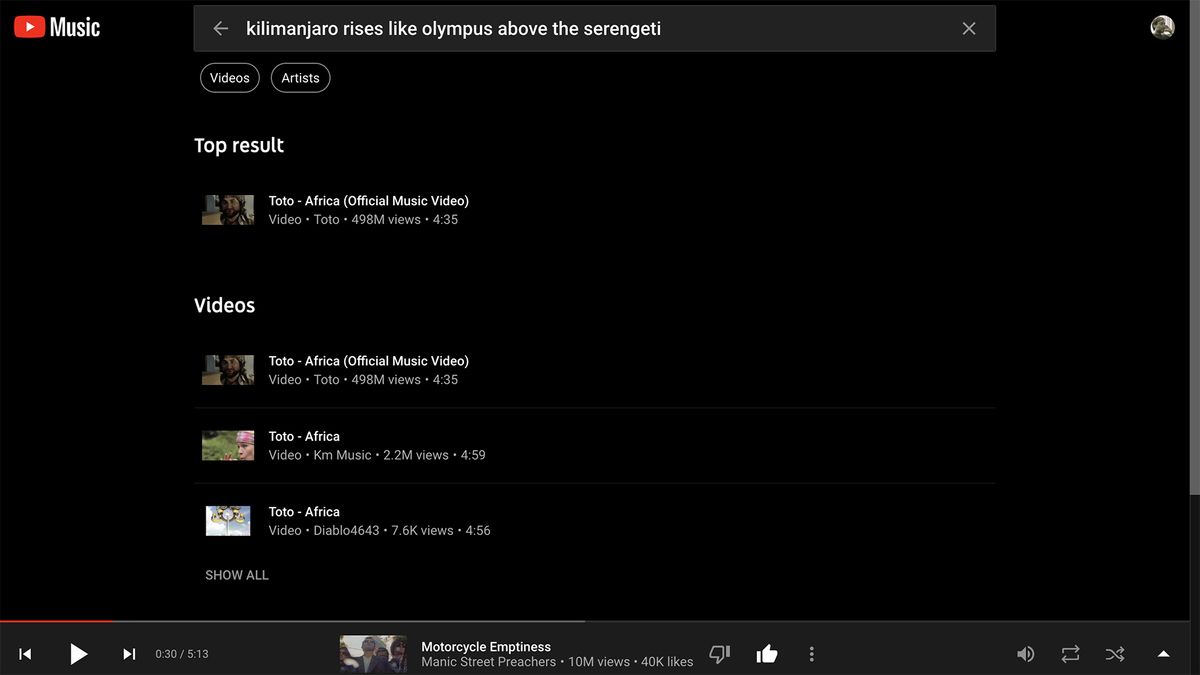The image size is (1200, 675).
Task: Clear the search query with the X
Action: point(968,28)
